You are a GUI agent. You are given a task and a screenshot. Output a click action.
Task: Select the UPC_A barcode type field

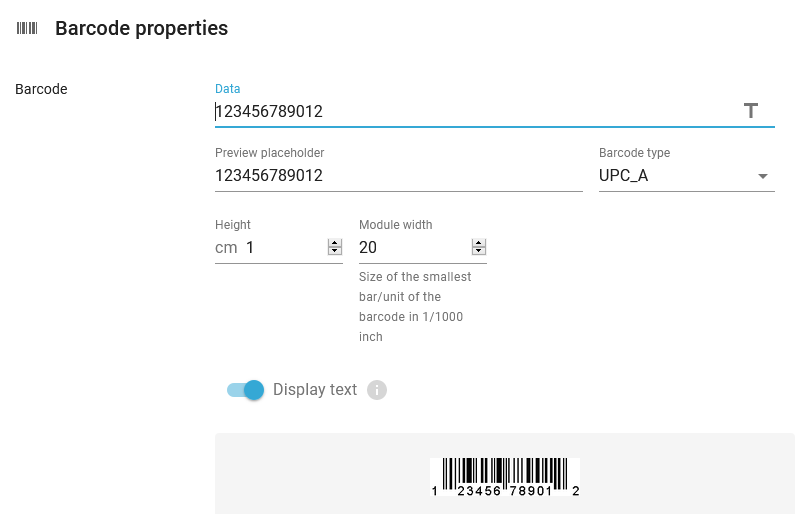tap(686, 176)
